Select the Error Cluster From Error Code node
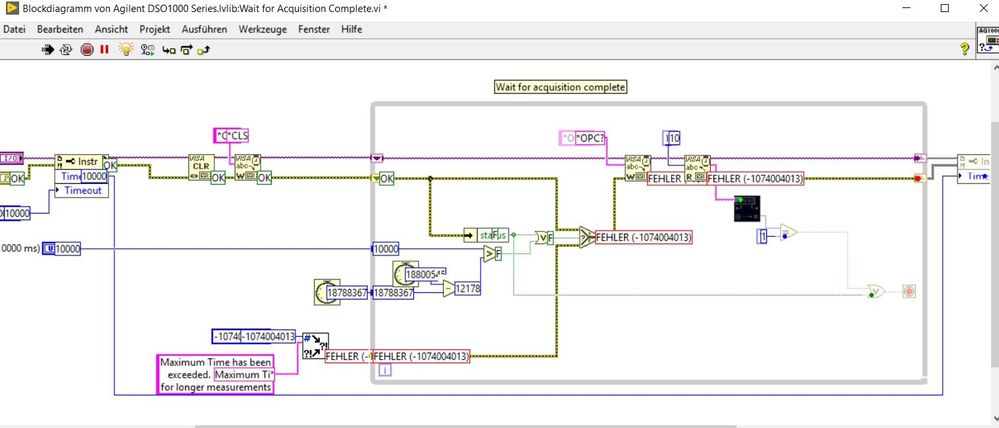Viewport: 999px width, 428px height. coord(315,346)
